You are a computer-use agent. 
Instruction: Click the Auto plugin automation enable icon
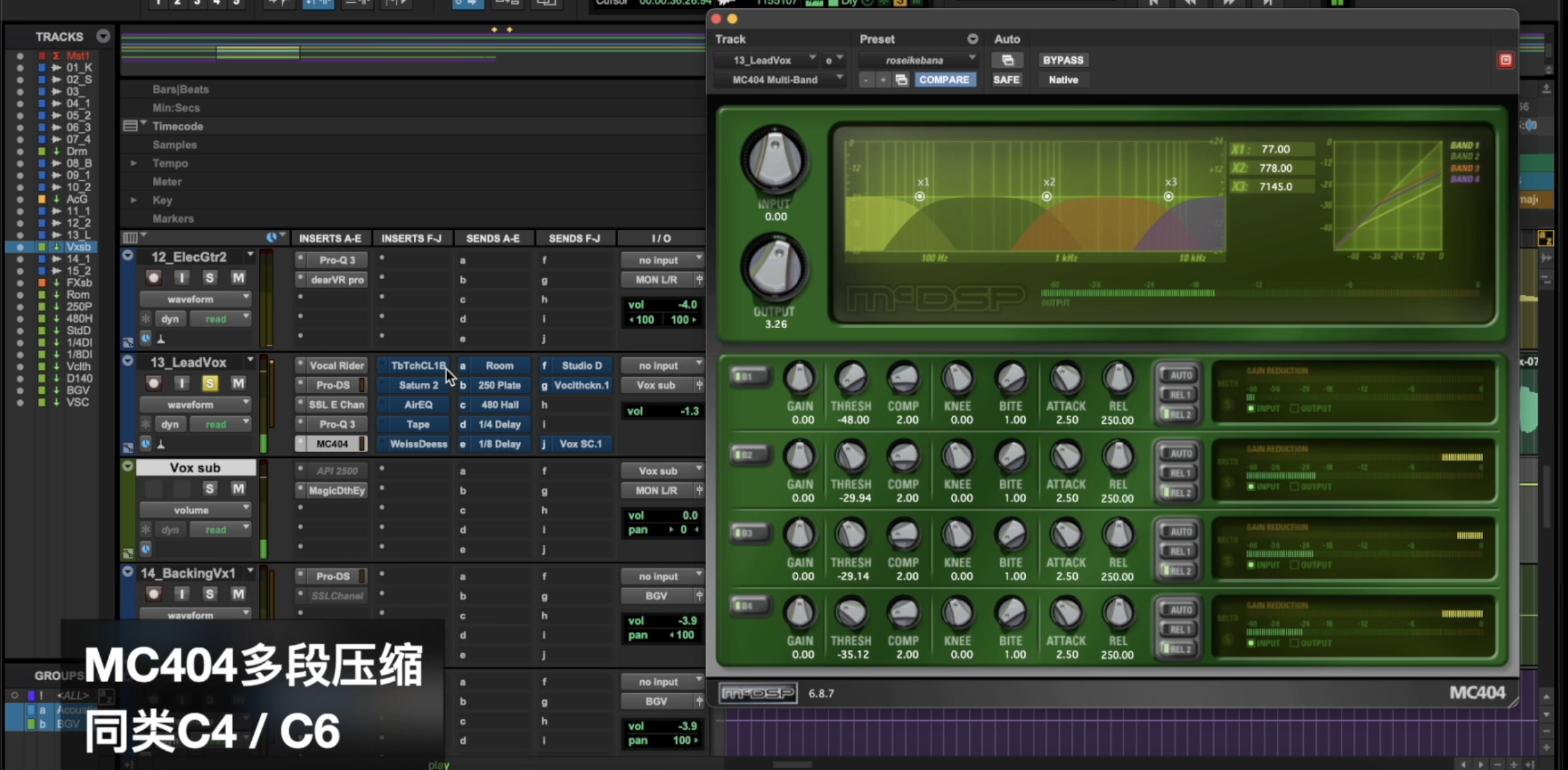[1007, 60]
